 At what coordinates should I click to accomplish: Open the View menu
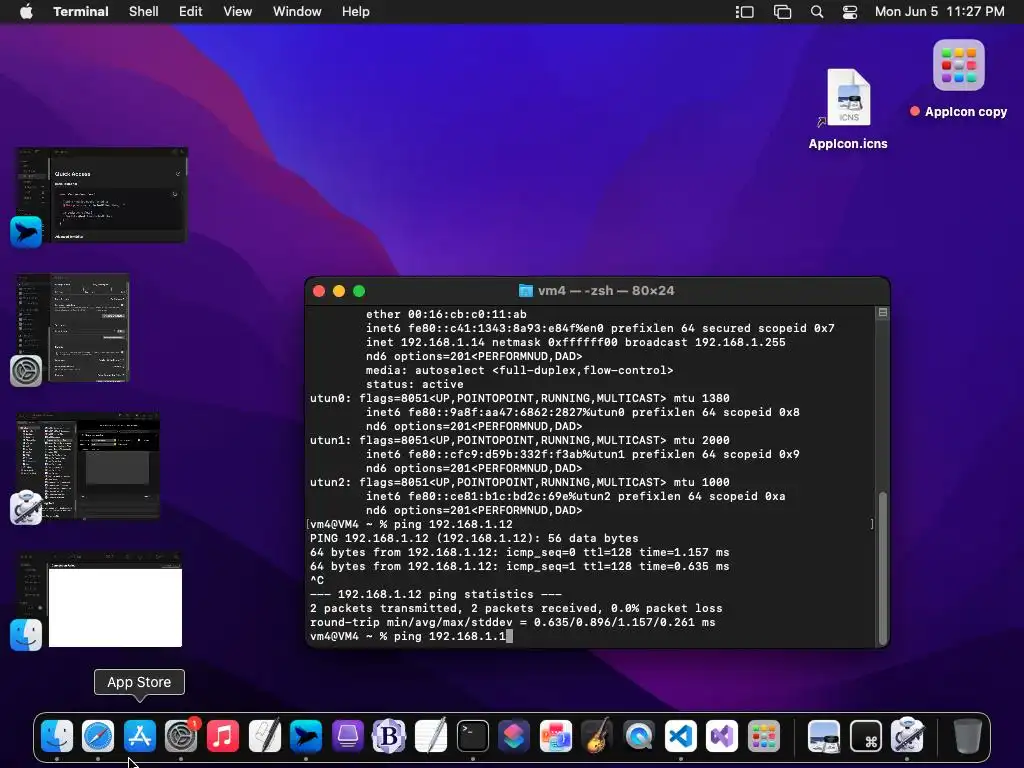pyautogui.click(x=238, y=11)
